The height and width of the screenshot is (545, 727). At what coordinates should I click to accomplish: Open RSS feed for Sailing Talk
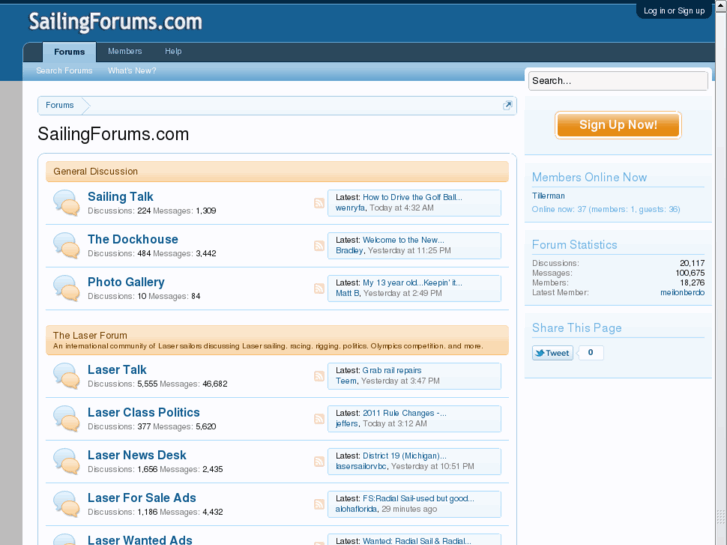pyautogui.click(x=319, y=203)
